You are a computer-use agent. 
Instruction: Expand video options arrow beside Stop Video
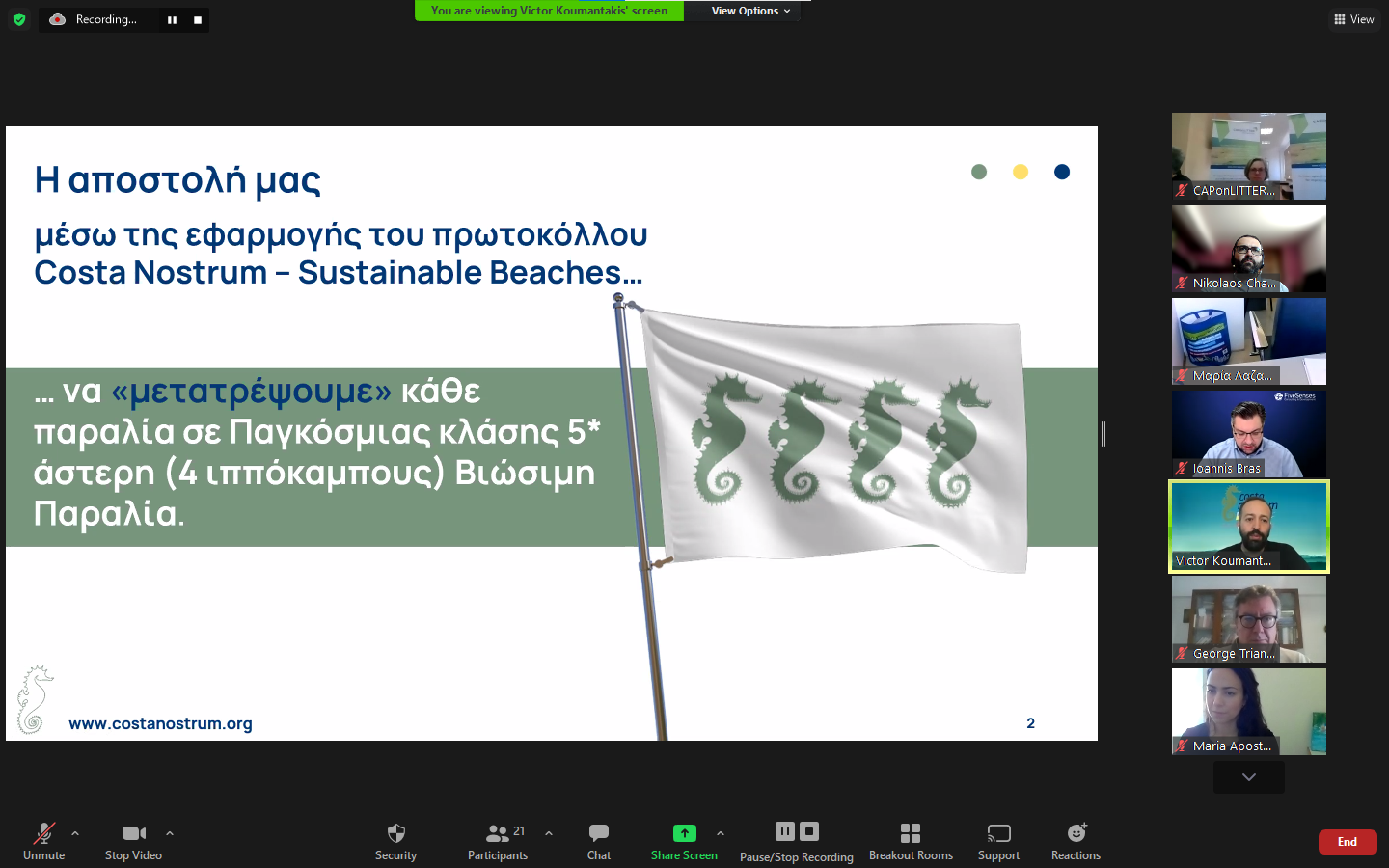170,833
